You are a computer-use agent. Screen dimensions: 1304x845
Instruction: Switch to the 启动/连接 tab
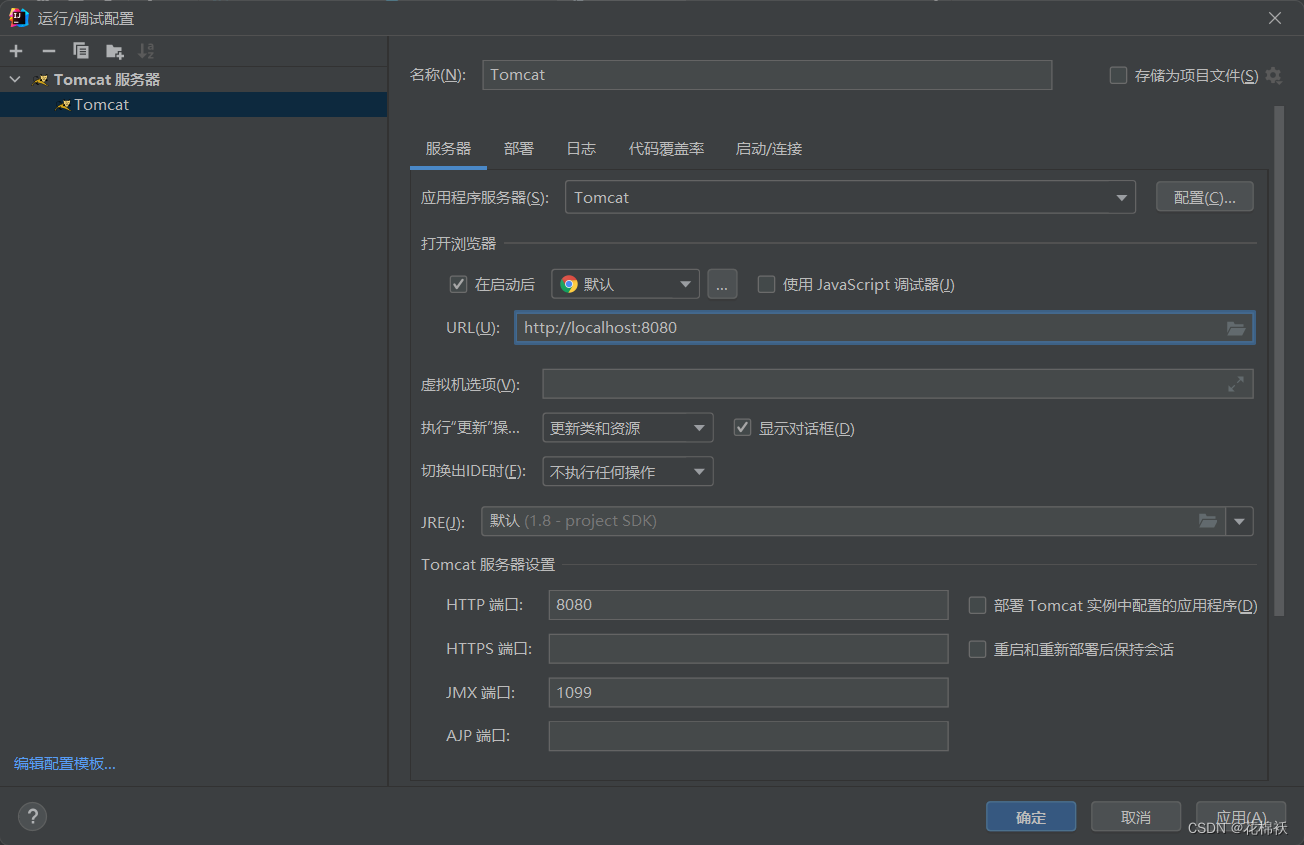769,148
